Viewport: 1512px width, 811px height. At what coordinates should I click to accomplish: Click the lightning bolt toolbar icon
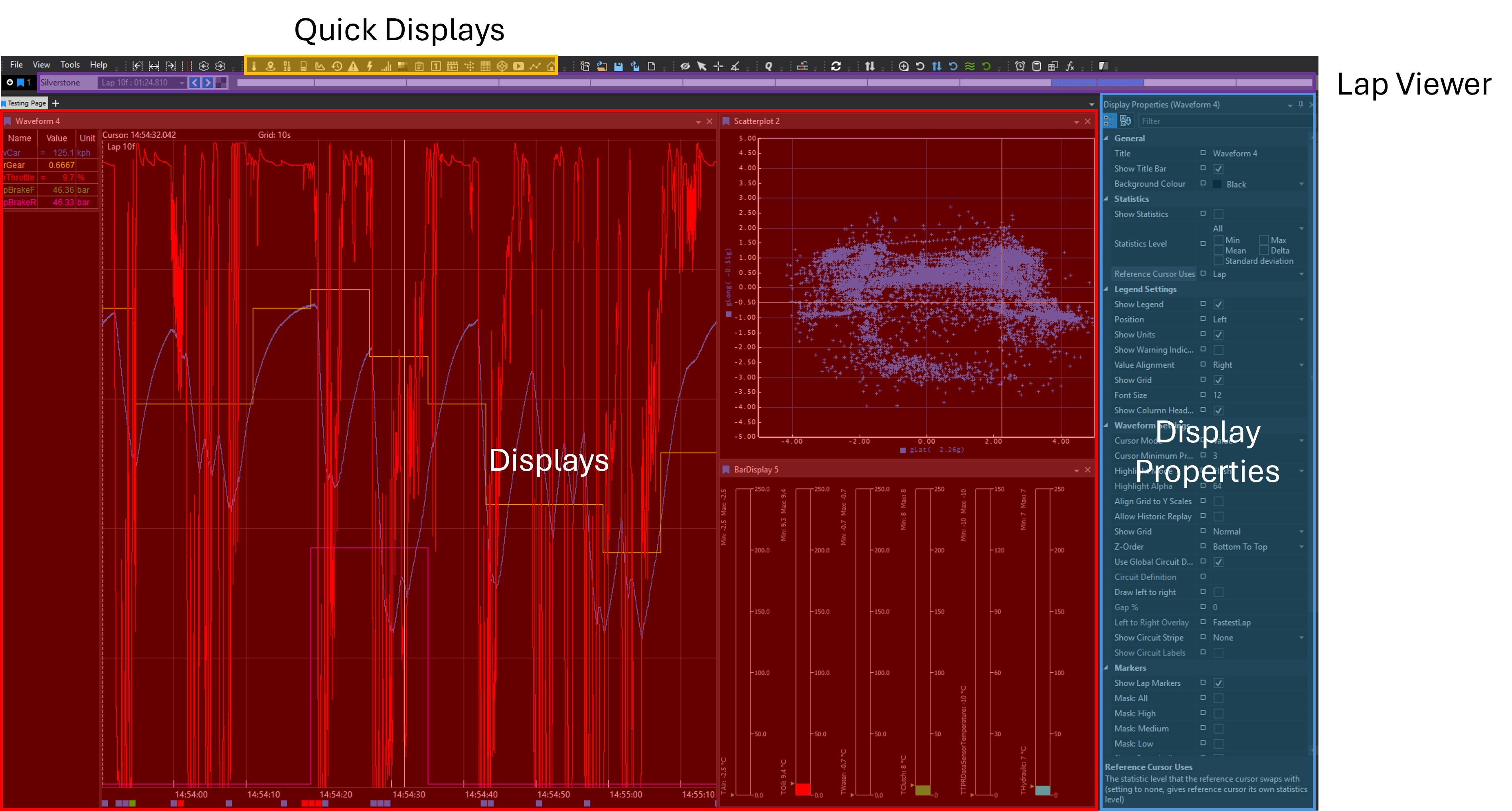(370, 66)
